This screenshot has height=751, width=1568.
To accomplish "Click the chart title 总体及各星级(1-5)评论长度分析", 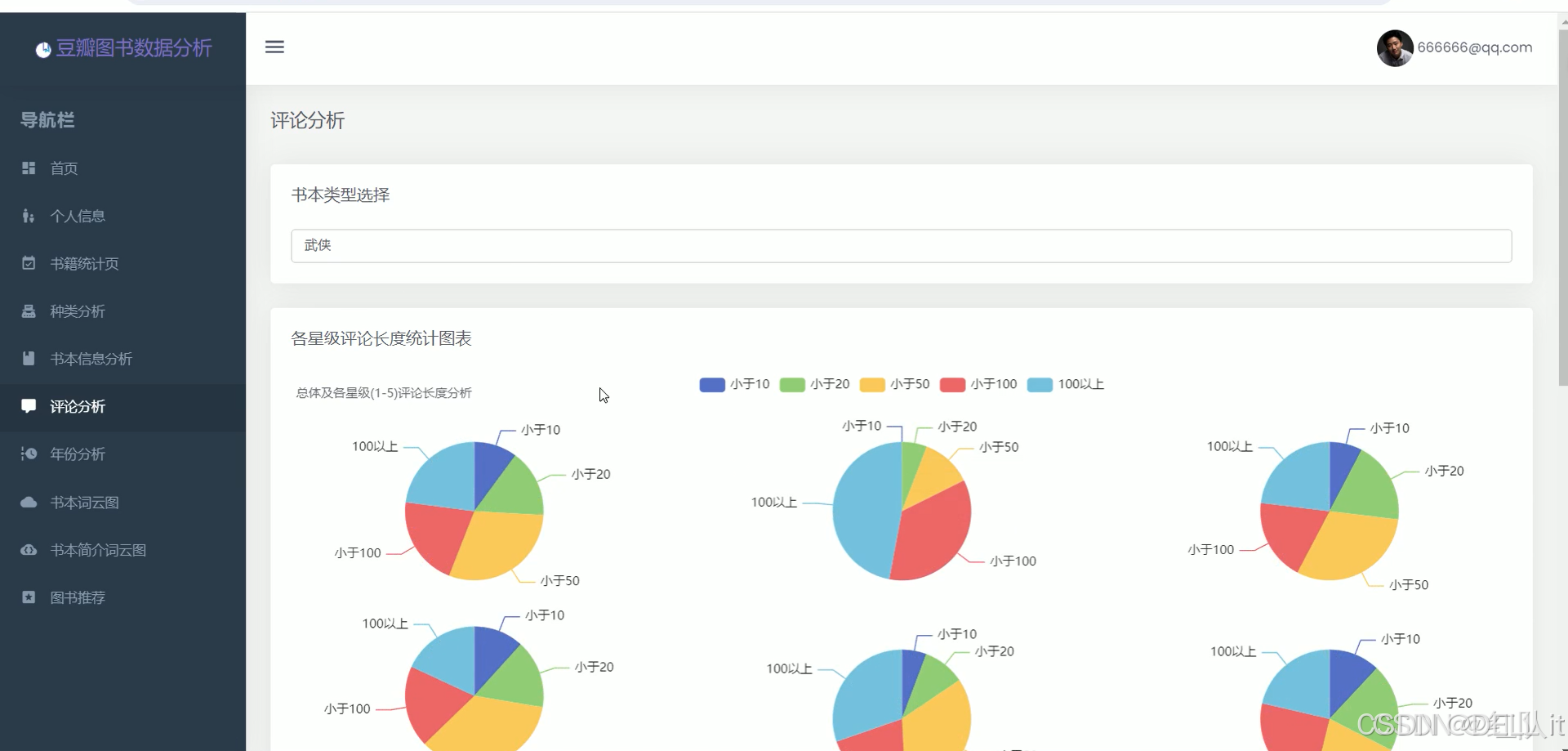I will (x=384, y=393).
